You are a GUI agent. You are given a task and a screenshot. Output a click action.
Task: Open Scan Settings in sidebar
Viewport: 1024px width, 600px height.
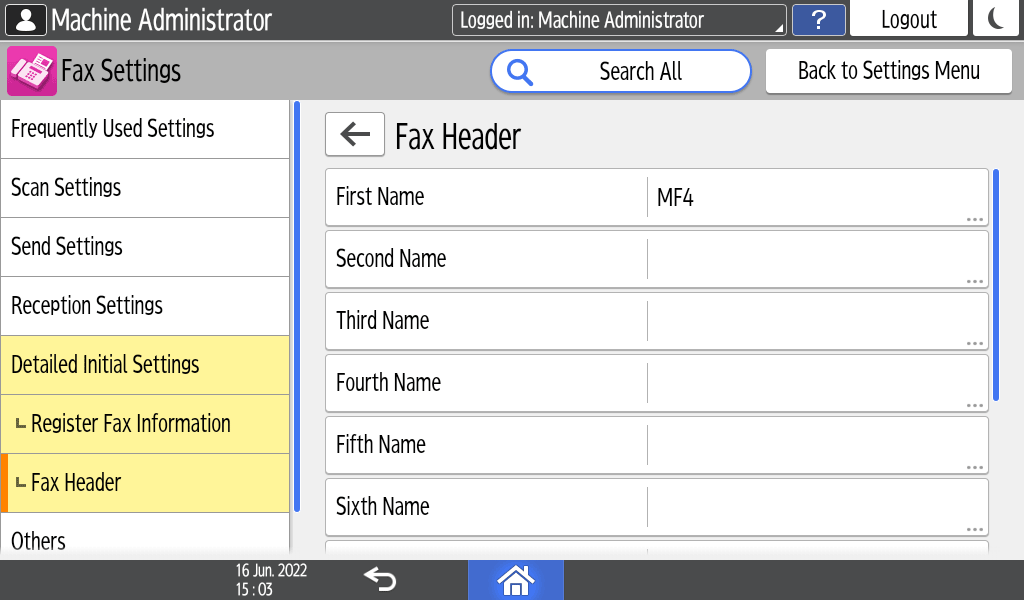click(145, 188)
